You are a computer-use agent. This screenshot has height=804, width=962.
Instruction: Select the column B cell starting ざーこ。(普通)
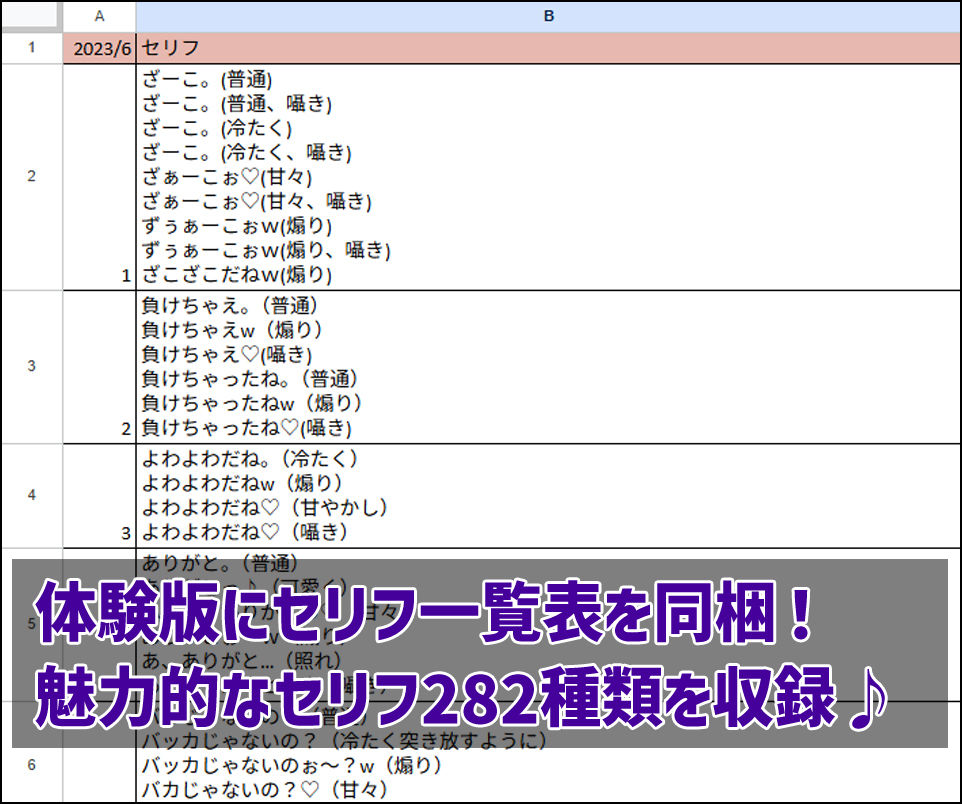tap(548, 177)
